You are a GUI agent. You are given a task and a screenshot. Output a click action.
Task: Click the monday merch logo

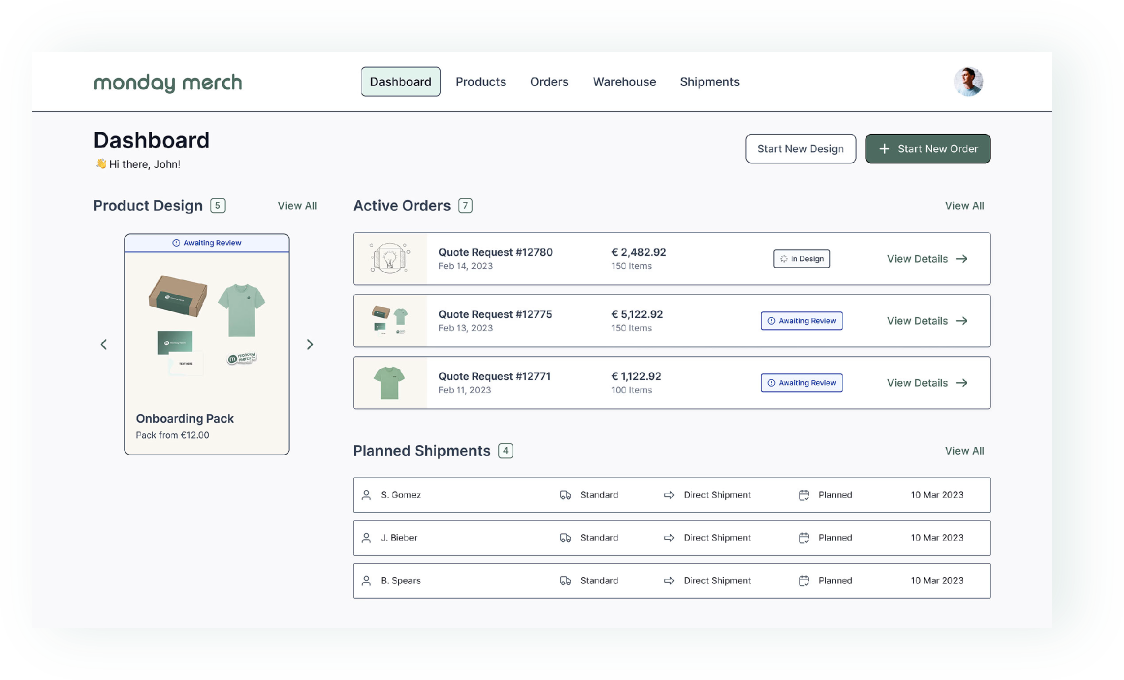pos(167,83)
